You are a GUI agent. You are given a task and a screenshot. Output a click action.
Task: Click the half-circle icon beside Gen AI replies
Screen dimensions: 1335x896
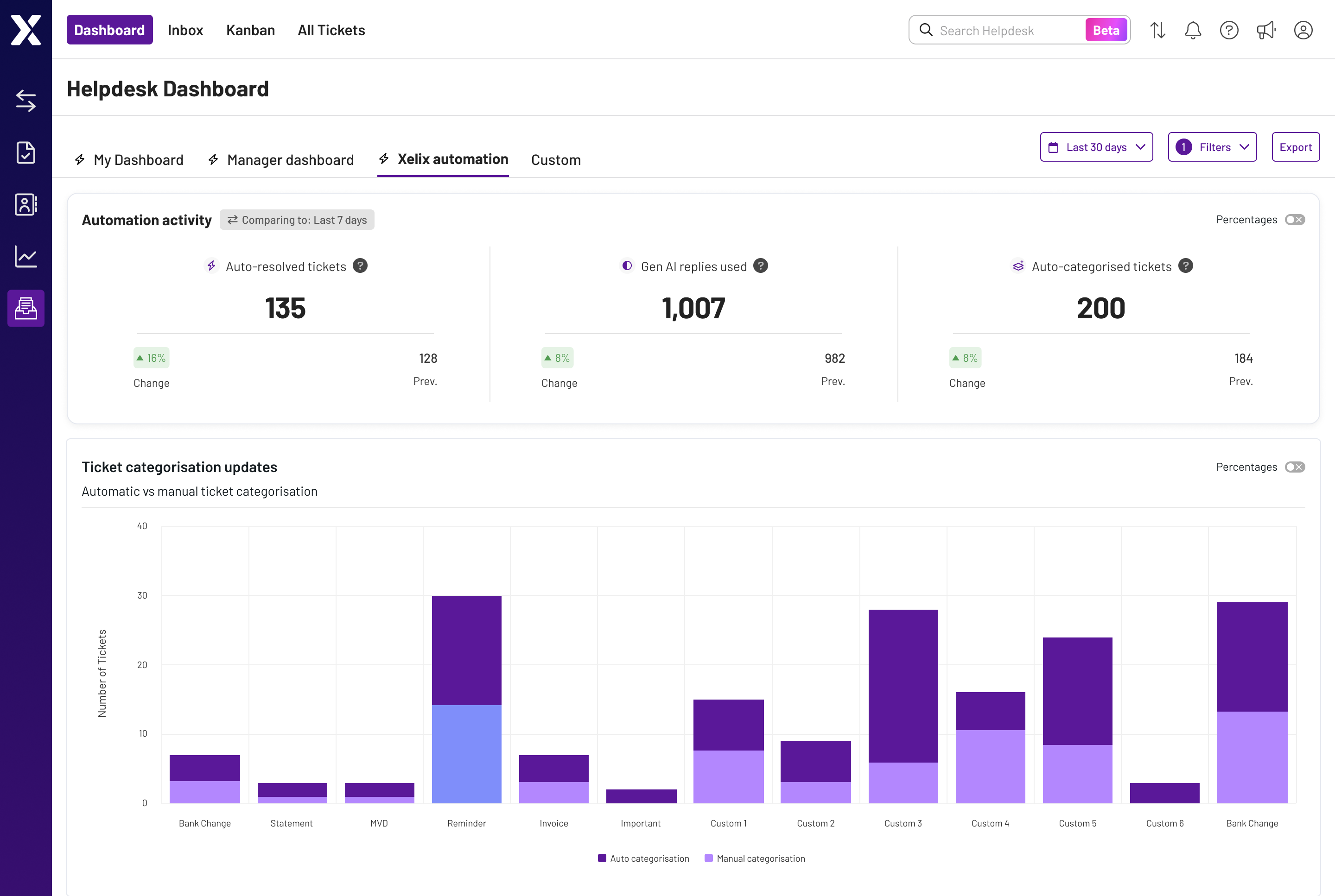tap(627, 266)
